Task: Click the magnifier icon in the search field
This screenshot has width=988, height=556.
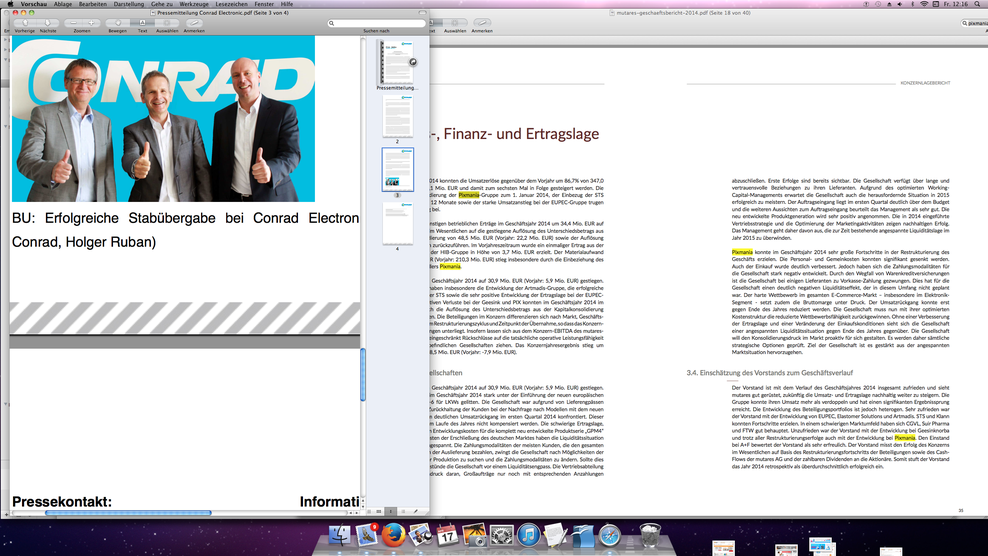Action: pos(331,23)
